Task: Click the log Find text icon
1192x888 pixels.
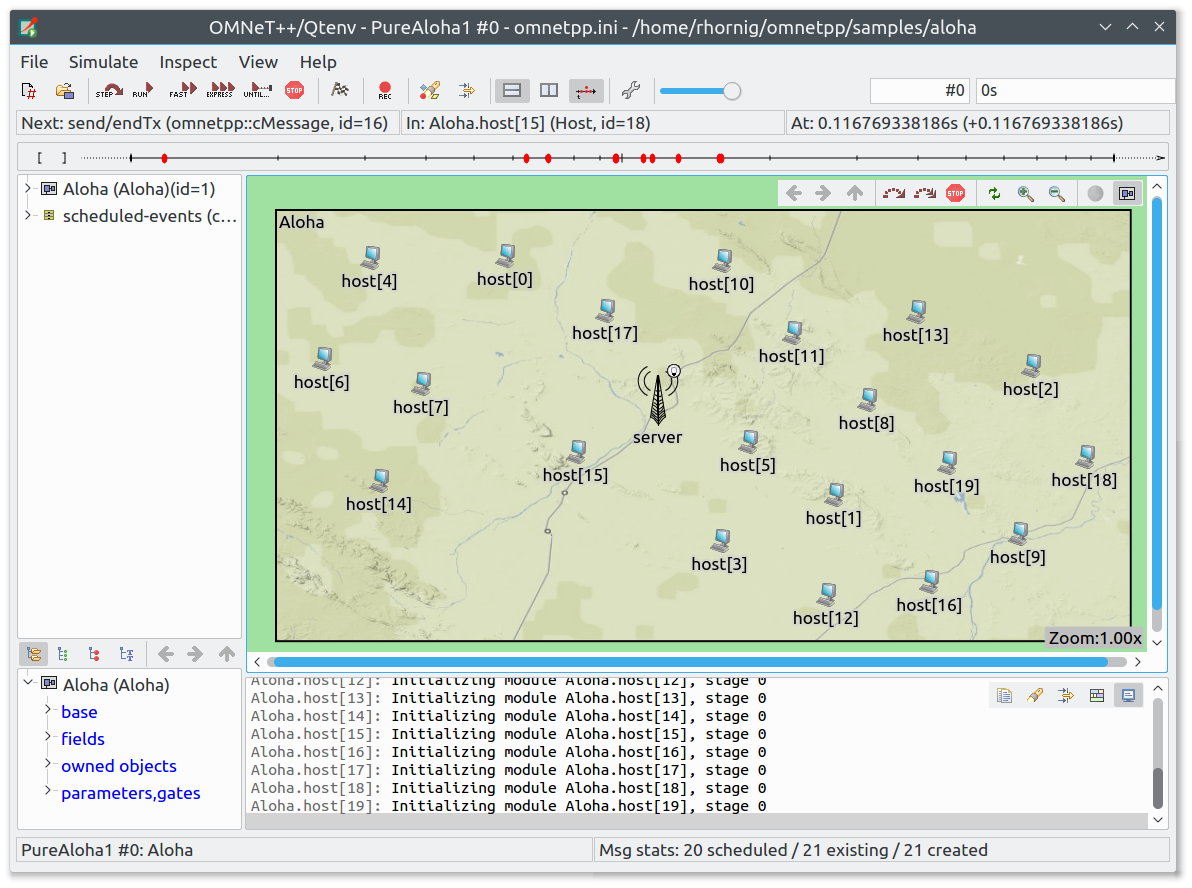Action: click(x=1035, y=696)
